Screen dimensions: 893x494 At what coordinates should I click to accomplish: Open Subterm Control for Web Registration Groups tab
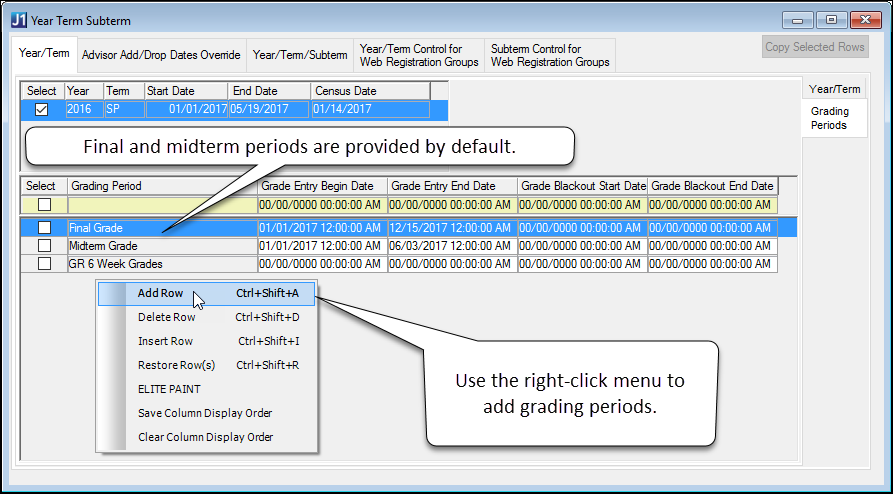pos(550,55)
